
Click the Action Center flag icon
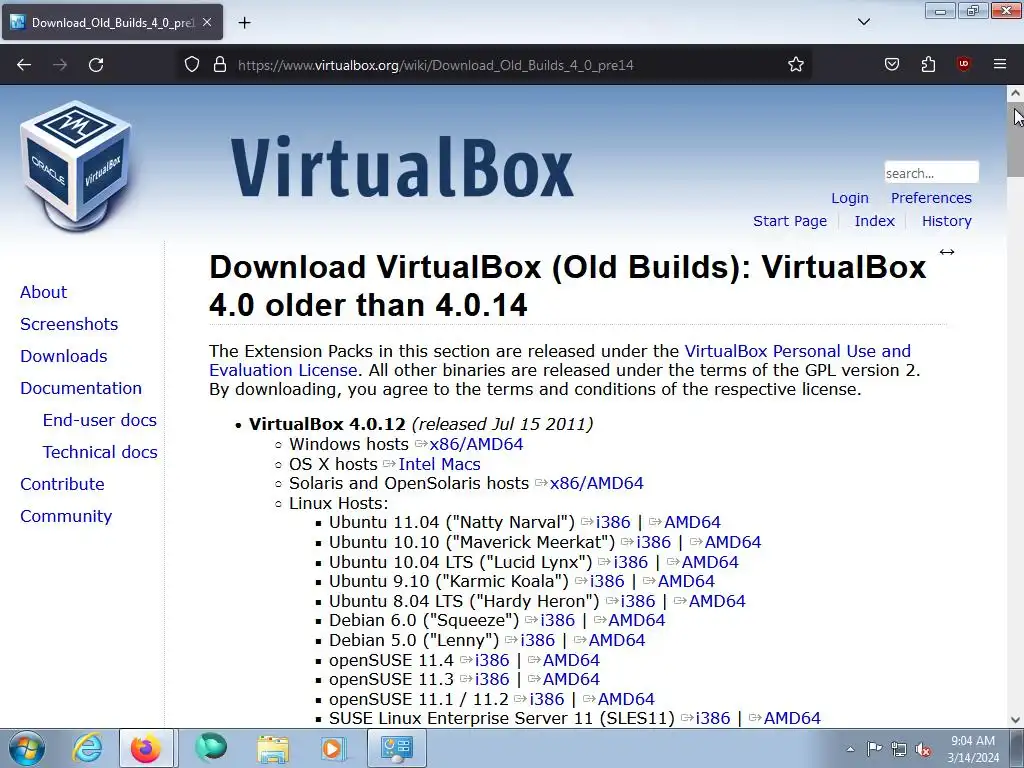click(x=874, y=749)
